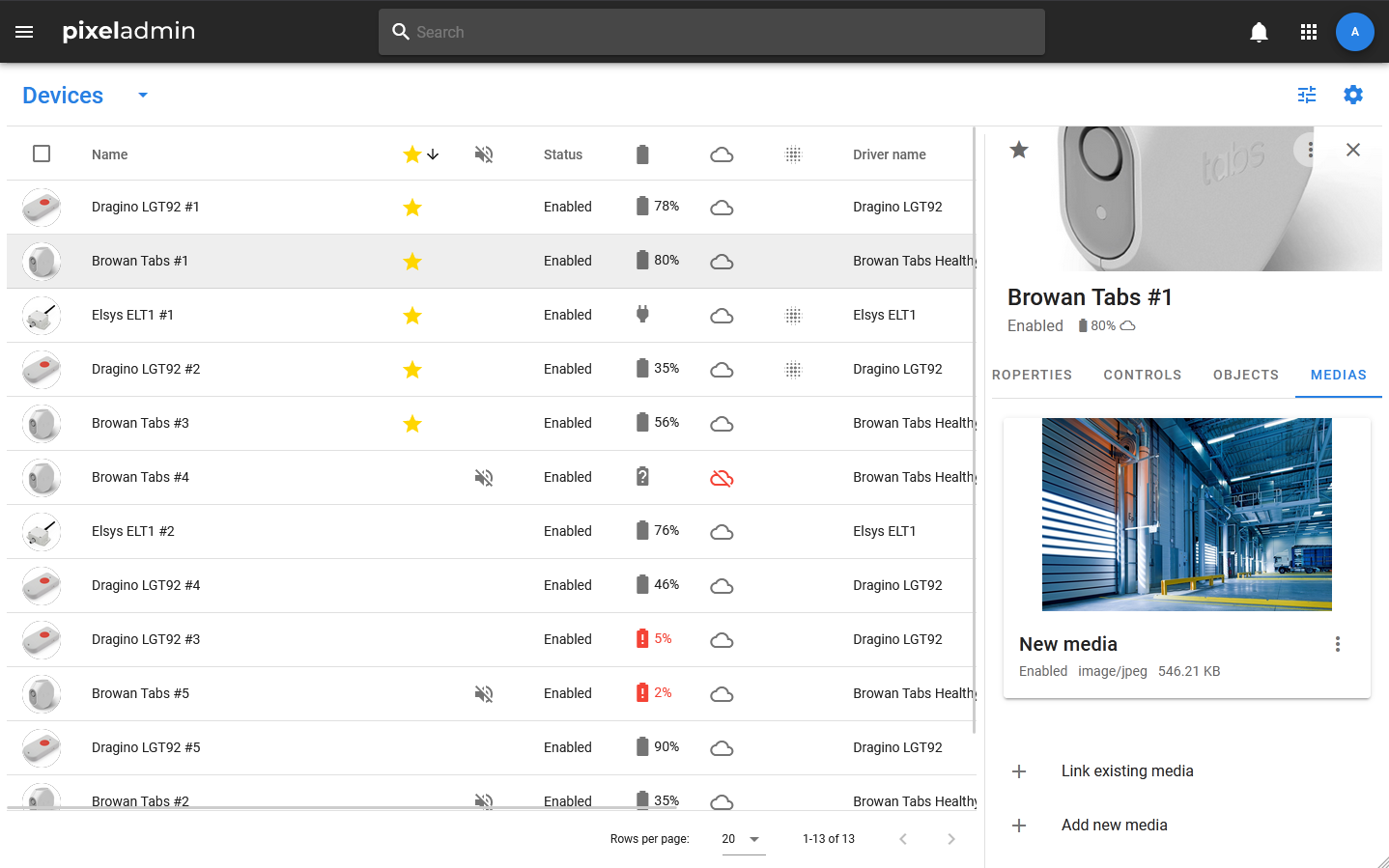Toggle the favorite star in the detail panel
The width and height of the screenshot is (1389, 868).
(x=1019, y=150)
